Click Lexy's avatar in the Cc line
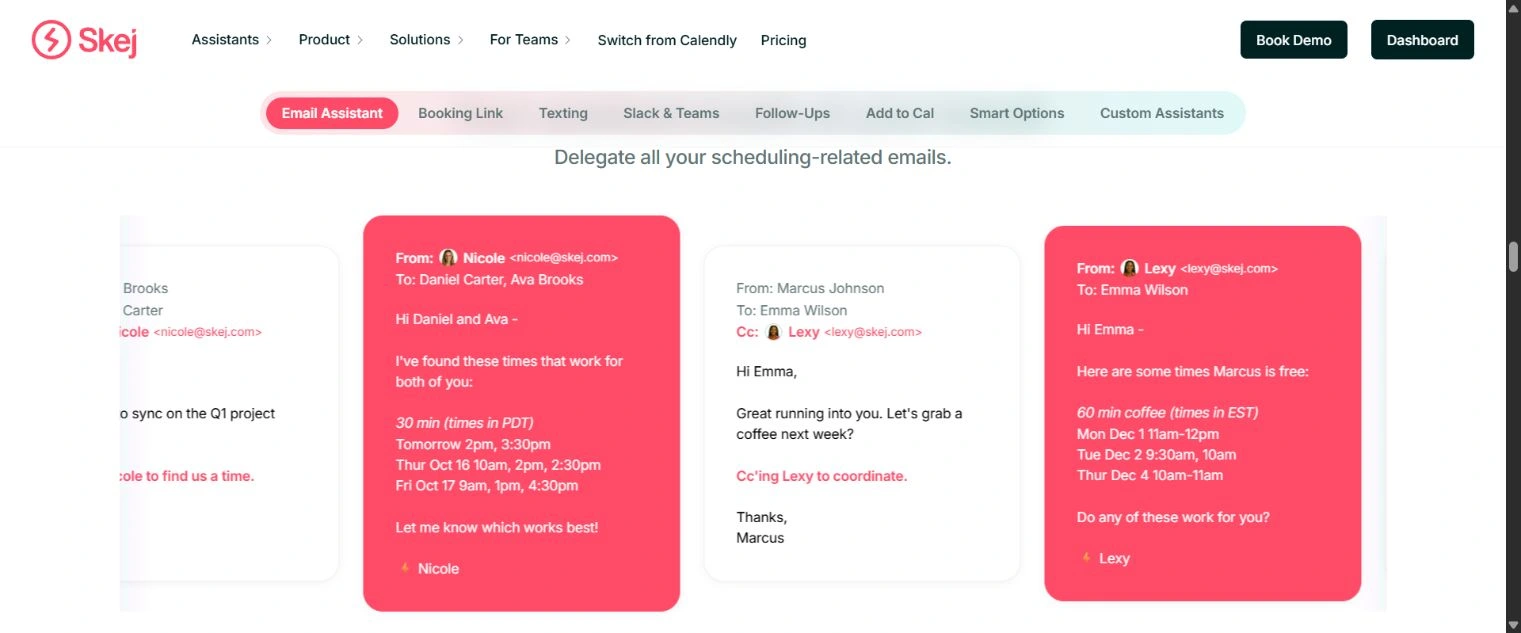This screenshot has width=1521, height=633. (x=773, y=332)
